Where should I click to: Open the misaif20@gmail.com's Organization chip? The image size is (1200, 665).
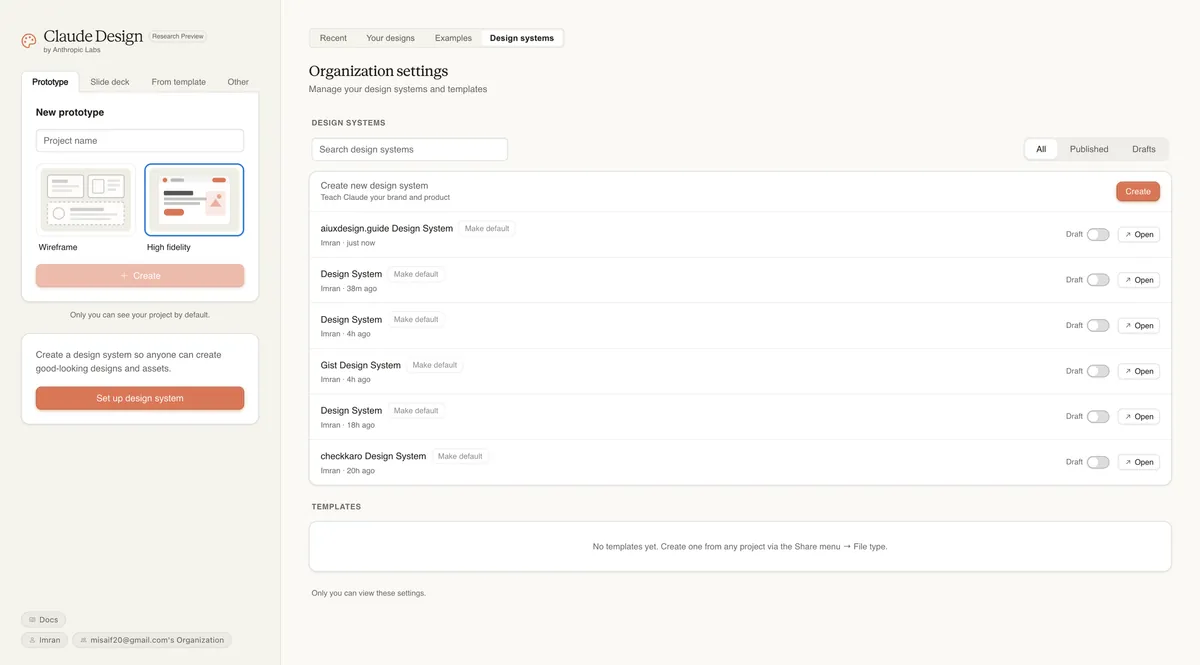pyautogui.click(x=151, y=640)
